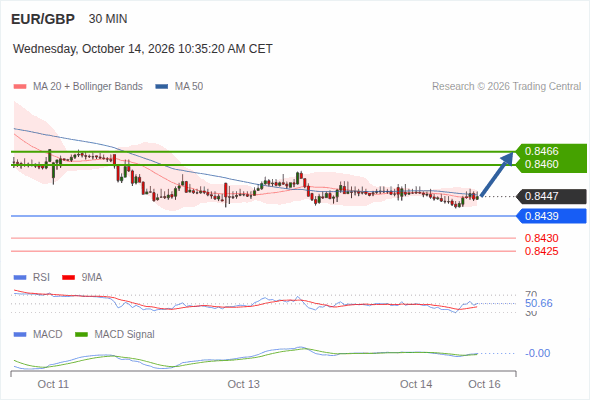Image resolution: width=590 pixels, height=400 pixels.
Task: Click the RSI legend label
Action: 41,278
